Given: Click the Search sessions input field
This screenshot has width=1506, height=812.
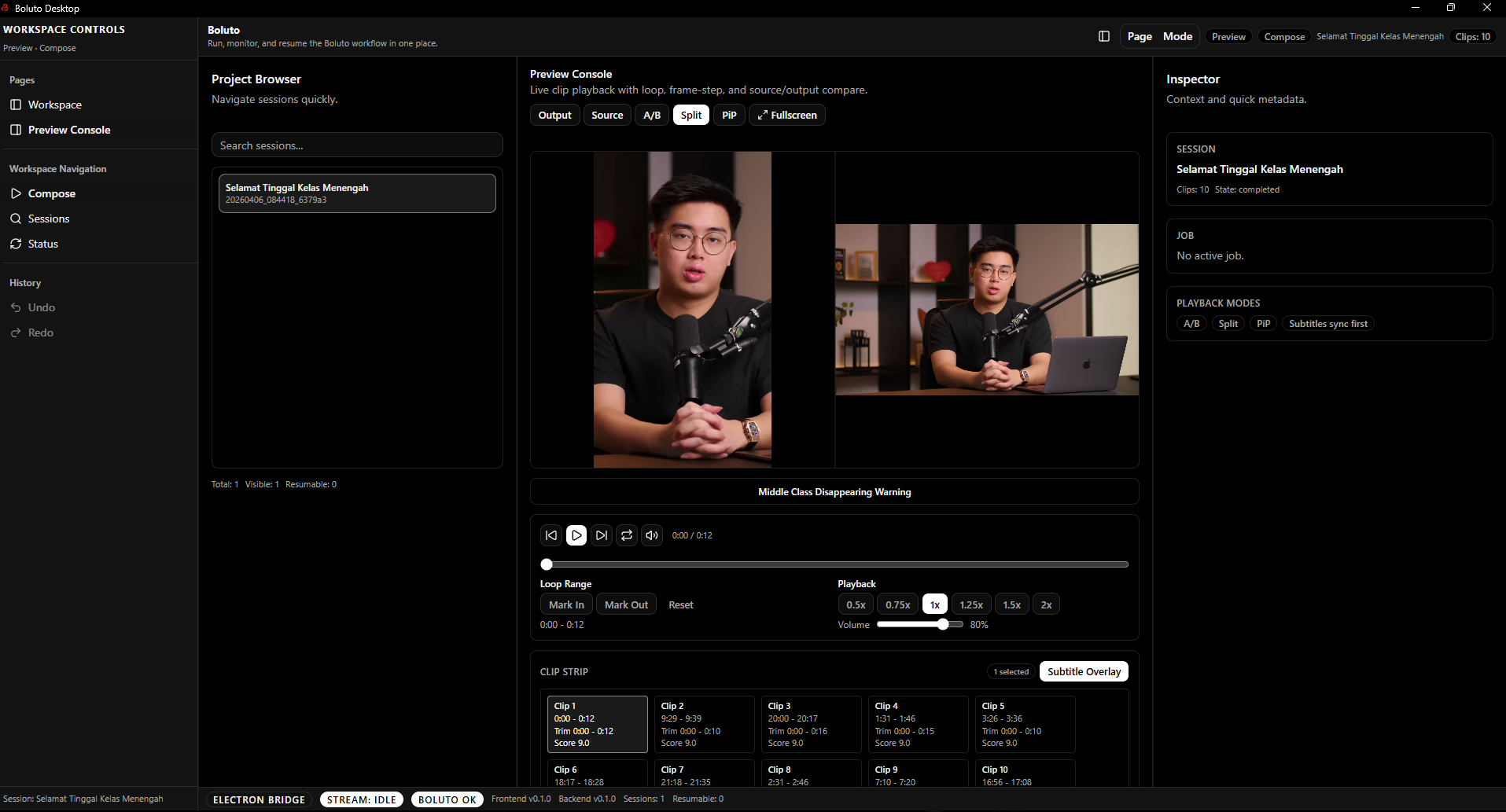Looking at the screenshot, I should pos(357,145).
